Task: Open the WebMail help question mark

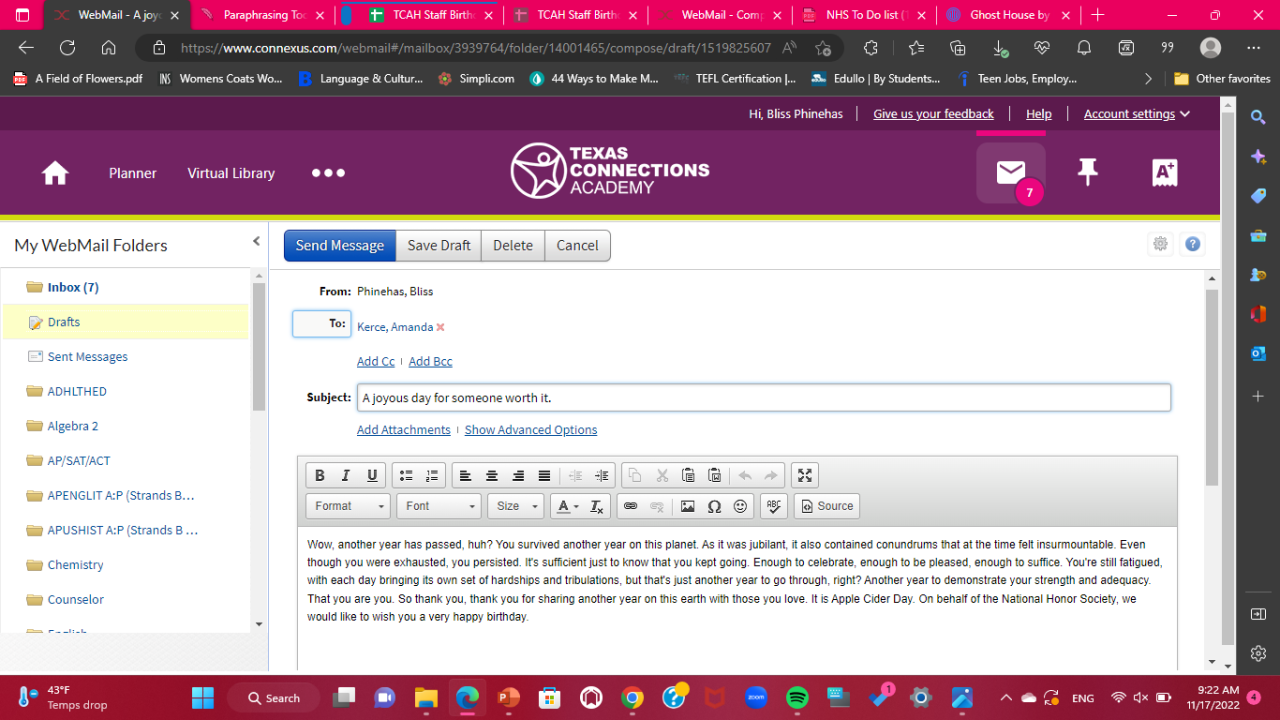Action: coord(1192,244)
